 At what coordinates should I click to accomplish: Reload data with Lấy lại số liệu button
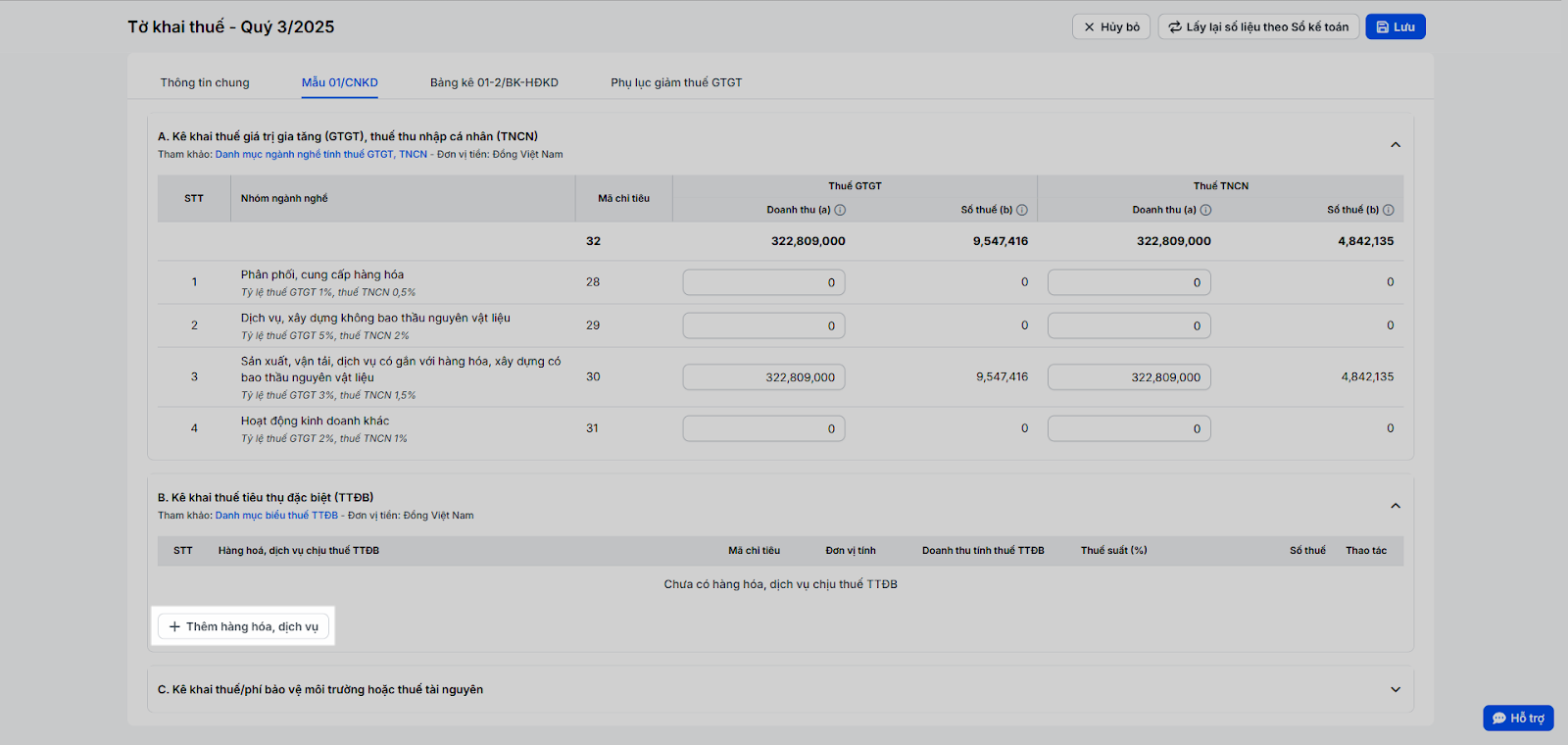pos(1258,27)
